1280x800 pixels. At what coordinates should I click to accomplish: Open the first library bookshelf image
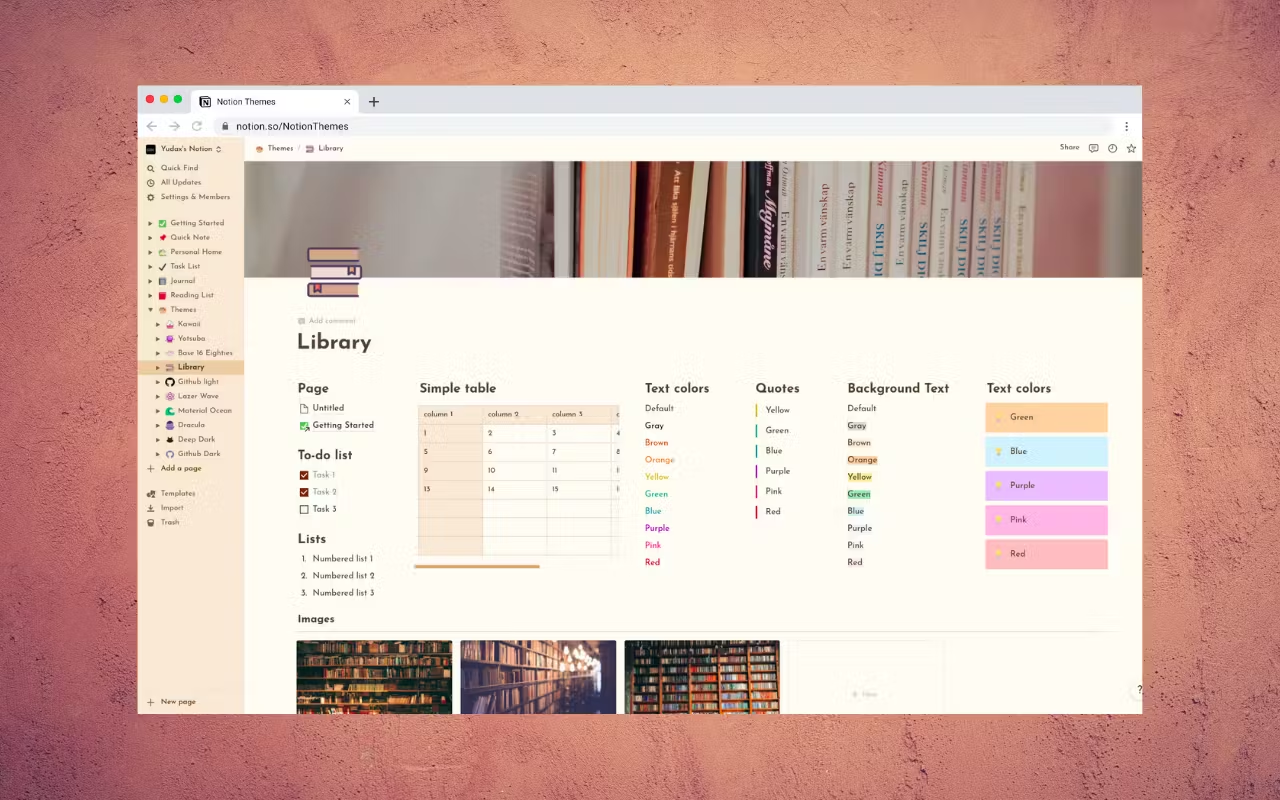click(374, 677)
